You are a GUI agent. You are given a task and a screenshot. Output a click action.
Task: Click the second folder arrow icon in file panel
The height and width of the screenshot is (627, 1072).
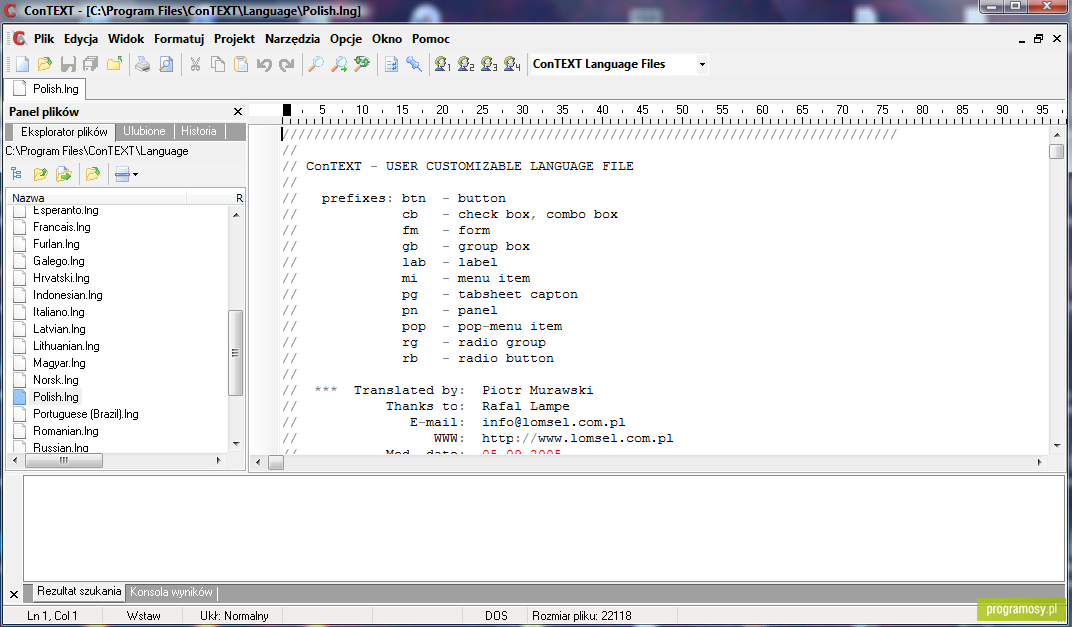(x=64, y=174)
